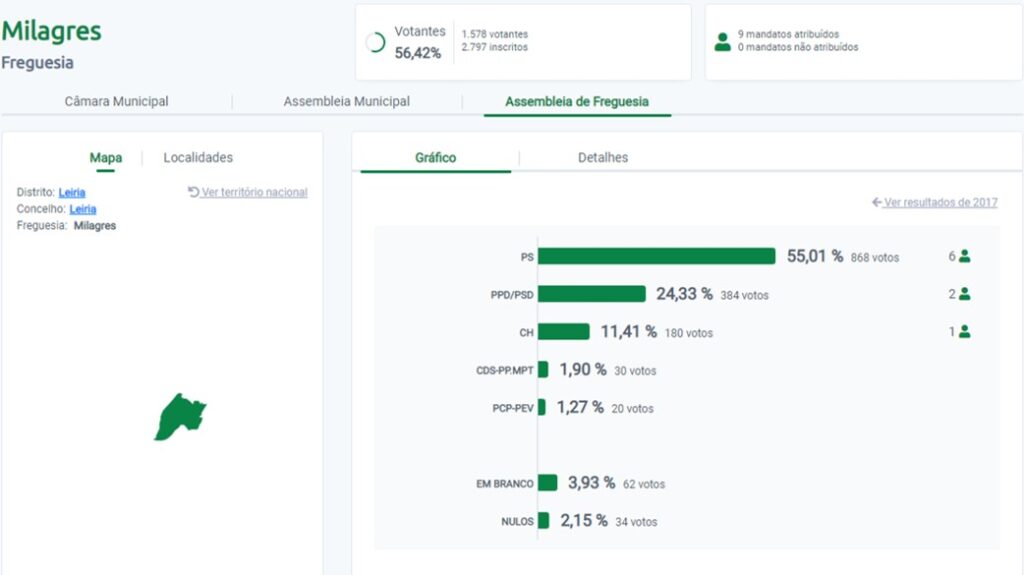This screenshot has height=575, width=1024.
Task: Click Ver território nacional link
Action: 254,192
